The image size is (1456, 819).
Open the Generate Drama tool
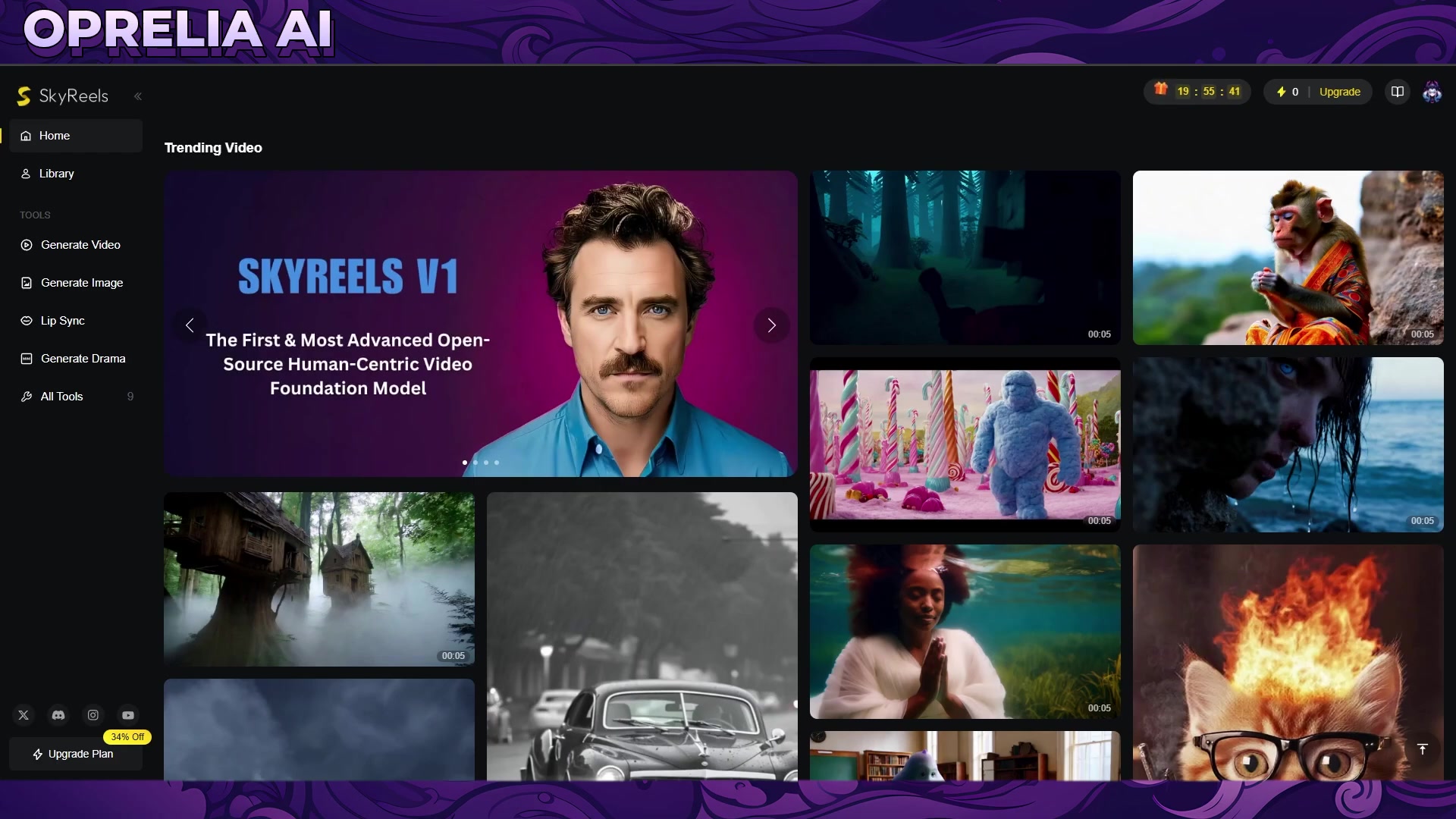(76, 359)
